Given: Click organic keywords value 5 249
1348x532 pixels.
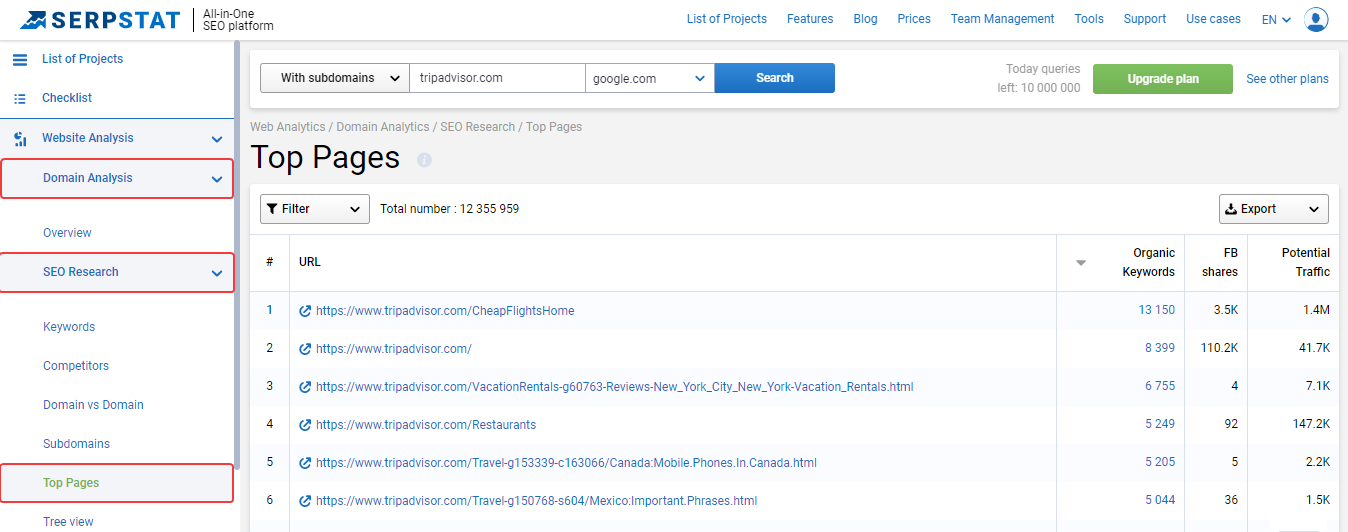Looking at the screenshot, I should [1160, 424].
